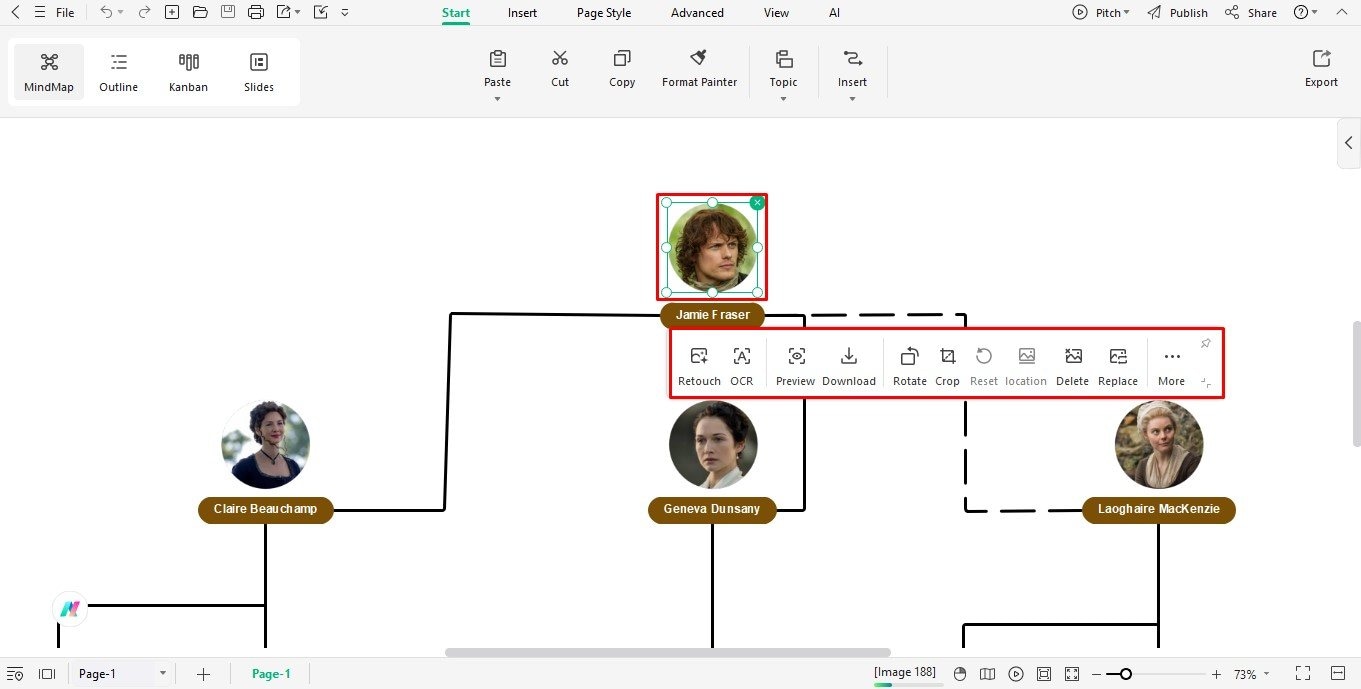Open the hamburger menu beside File
Image resolution: width=1361 pixels, height=689 pixels.
click(x=40, y=13)
